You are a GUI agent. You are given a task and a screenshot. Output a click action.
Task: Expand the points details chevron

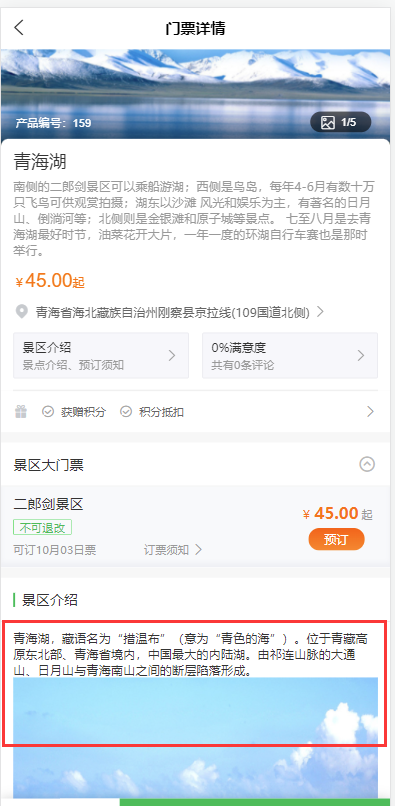tap(370, 412)
